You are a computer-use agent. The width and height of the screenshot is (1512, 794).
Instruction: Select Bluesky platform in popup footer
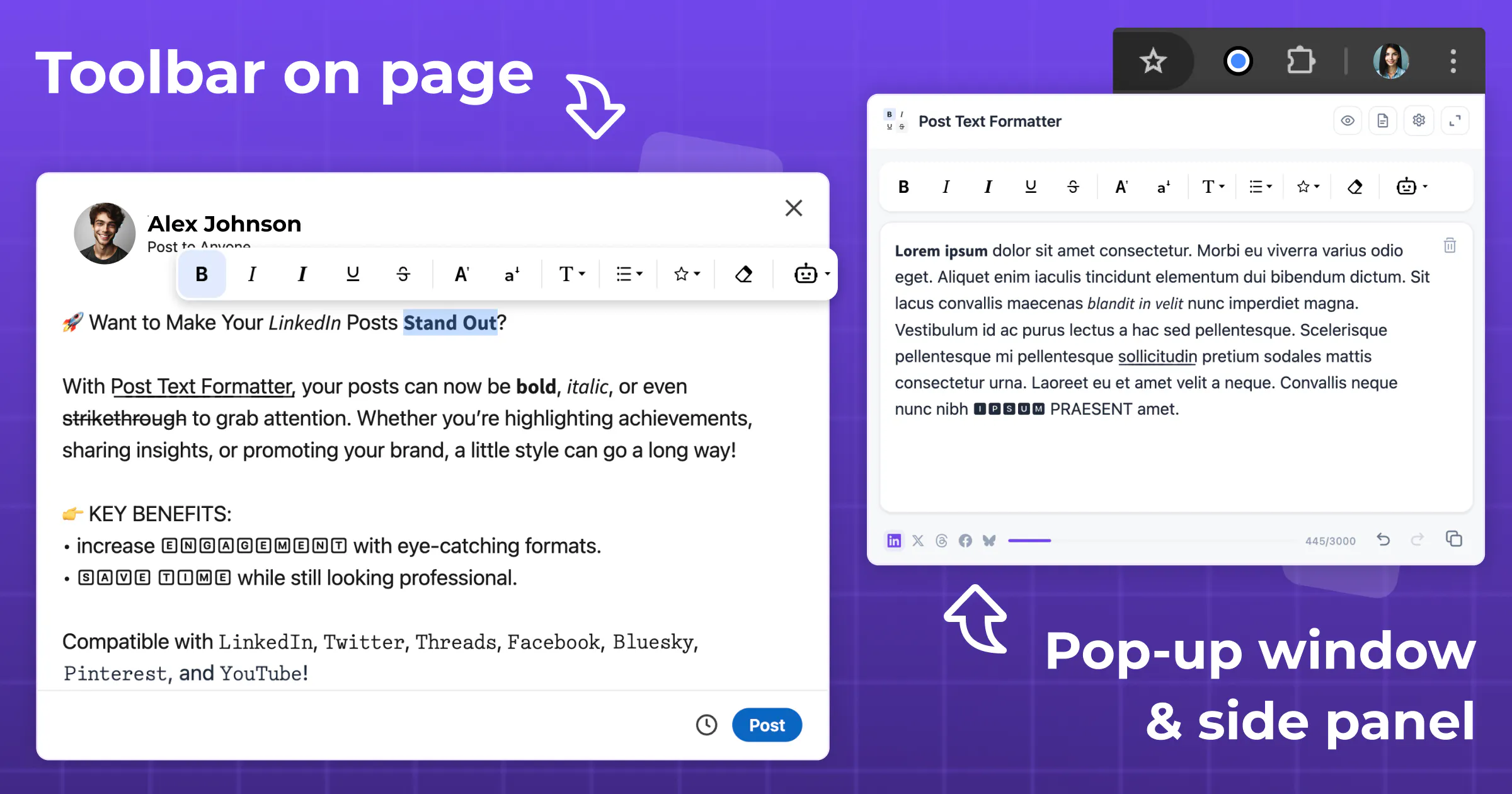[x=989, y=541]
